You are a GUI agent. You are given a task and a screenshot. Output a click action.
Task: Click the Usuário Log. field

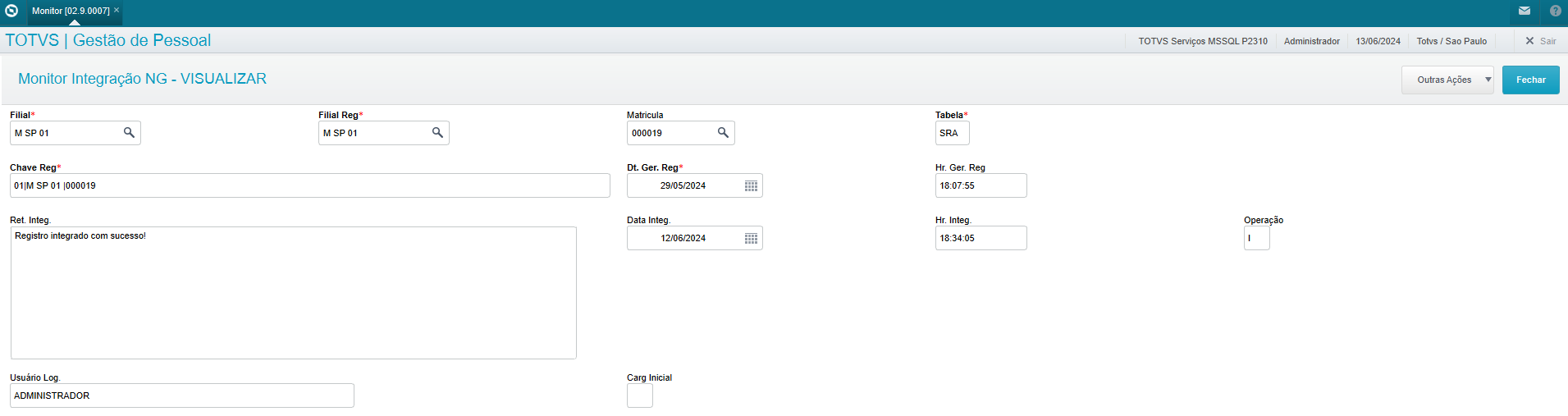click(x=182, y=395)
